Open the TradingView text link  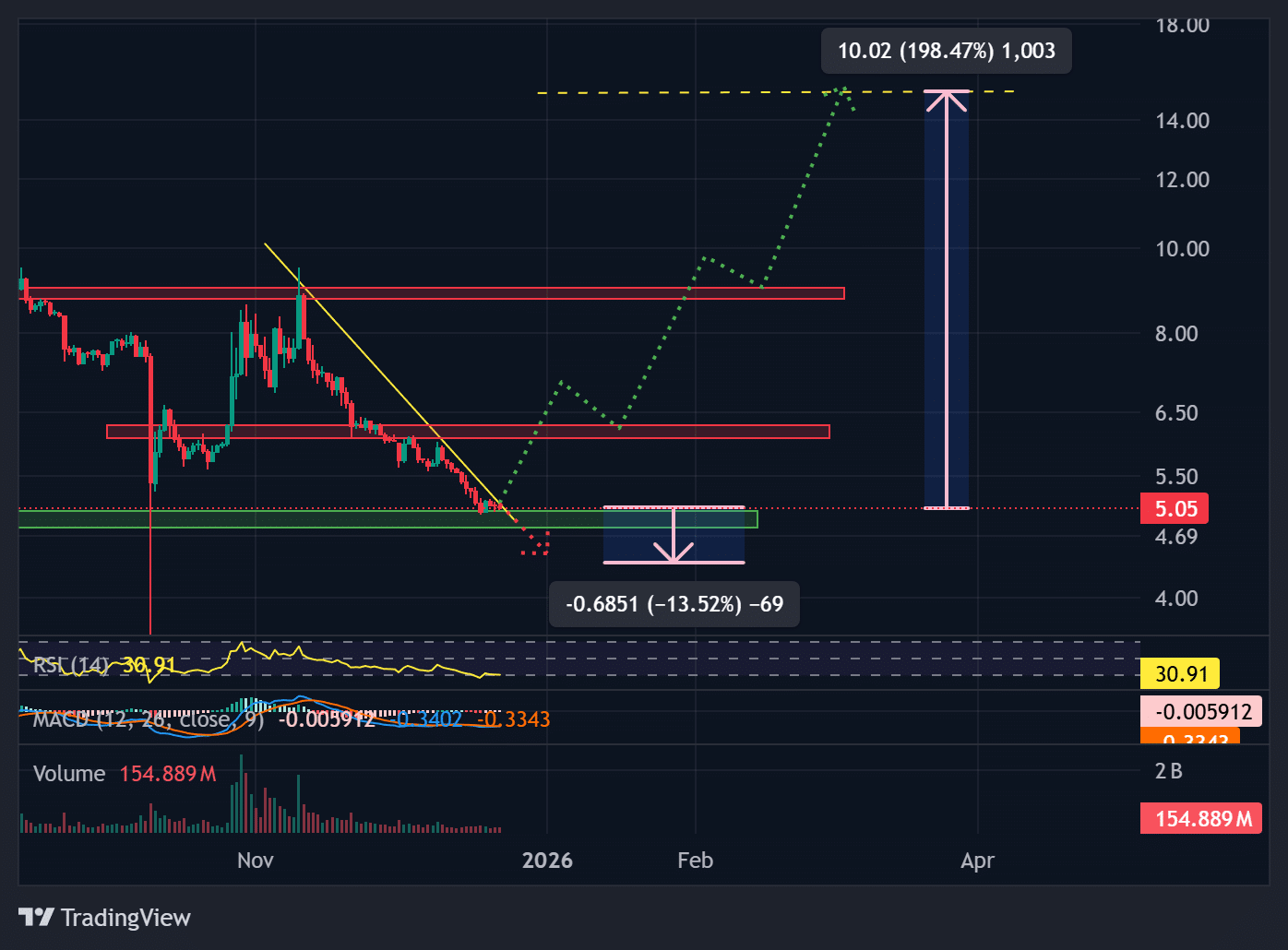[x=125, y=918]
